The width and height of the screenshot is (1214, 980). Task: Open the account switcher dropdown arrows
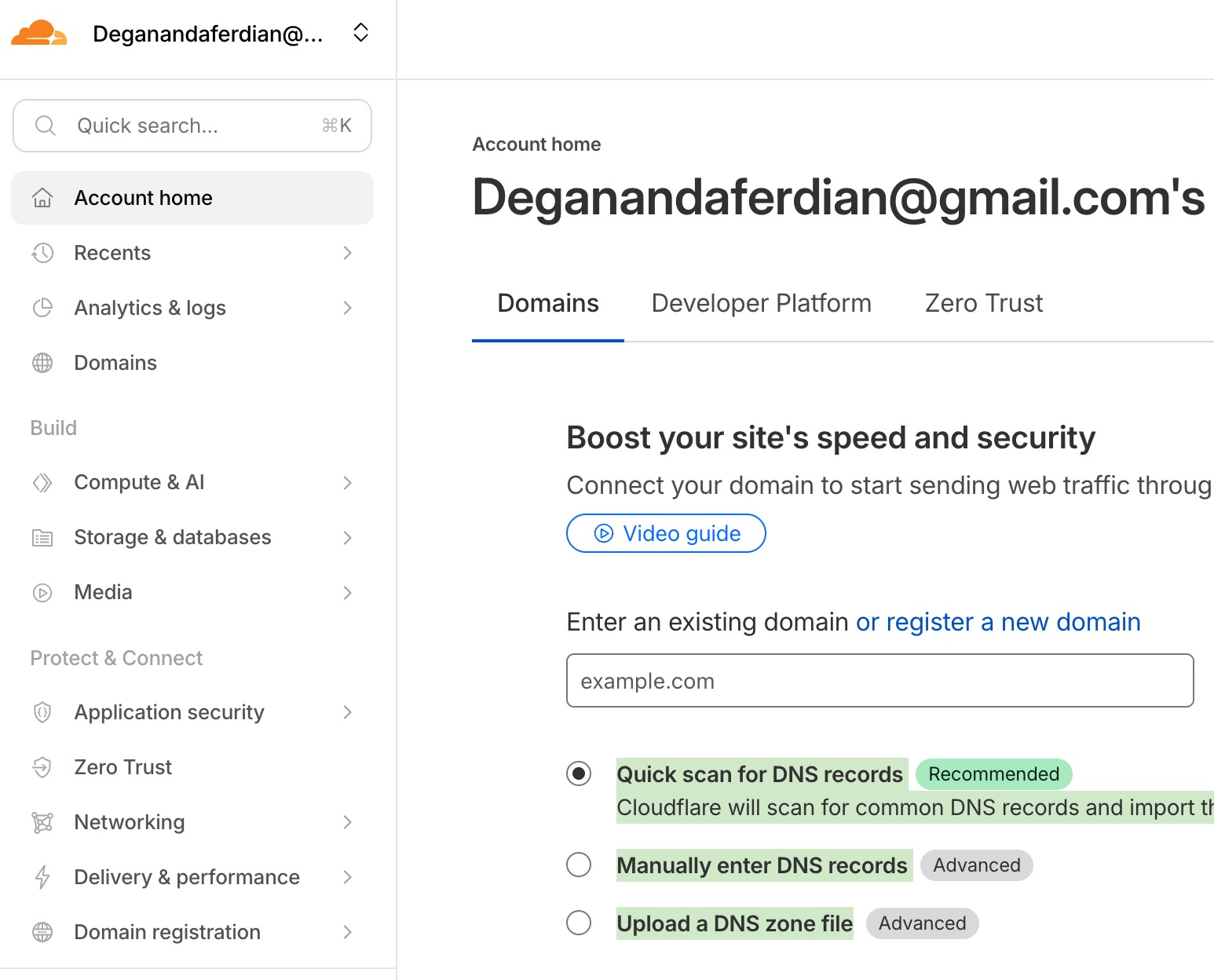pos(360,33)
